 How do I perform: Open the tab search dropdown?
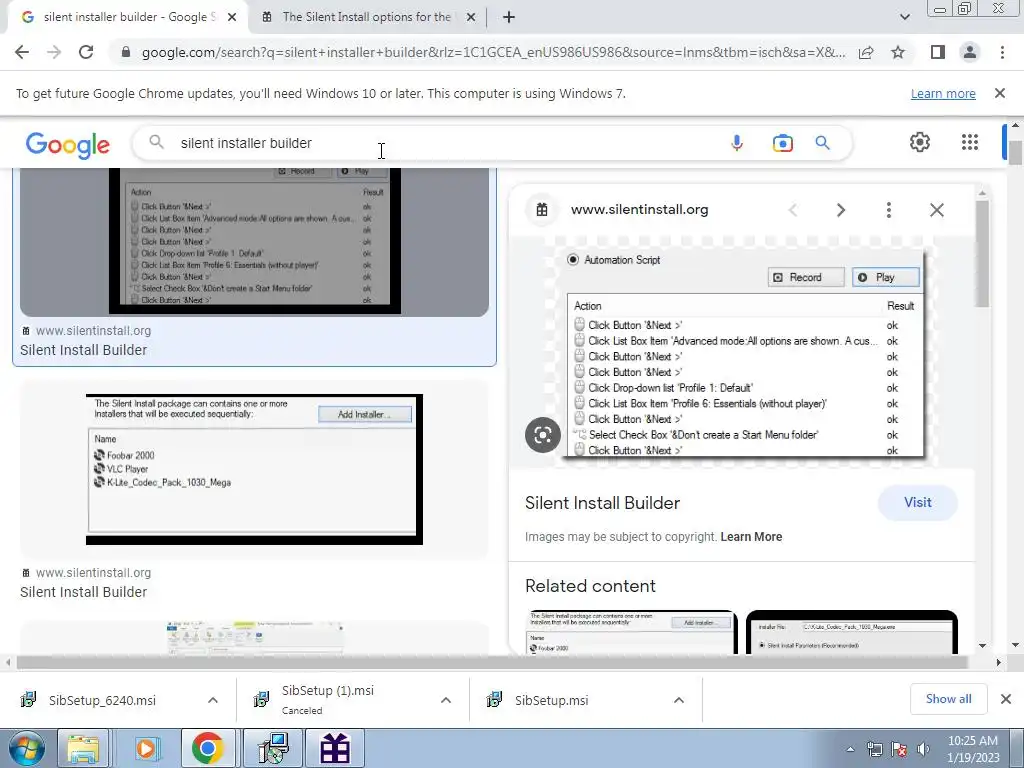tap(904, 18)
